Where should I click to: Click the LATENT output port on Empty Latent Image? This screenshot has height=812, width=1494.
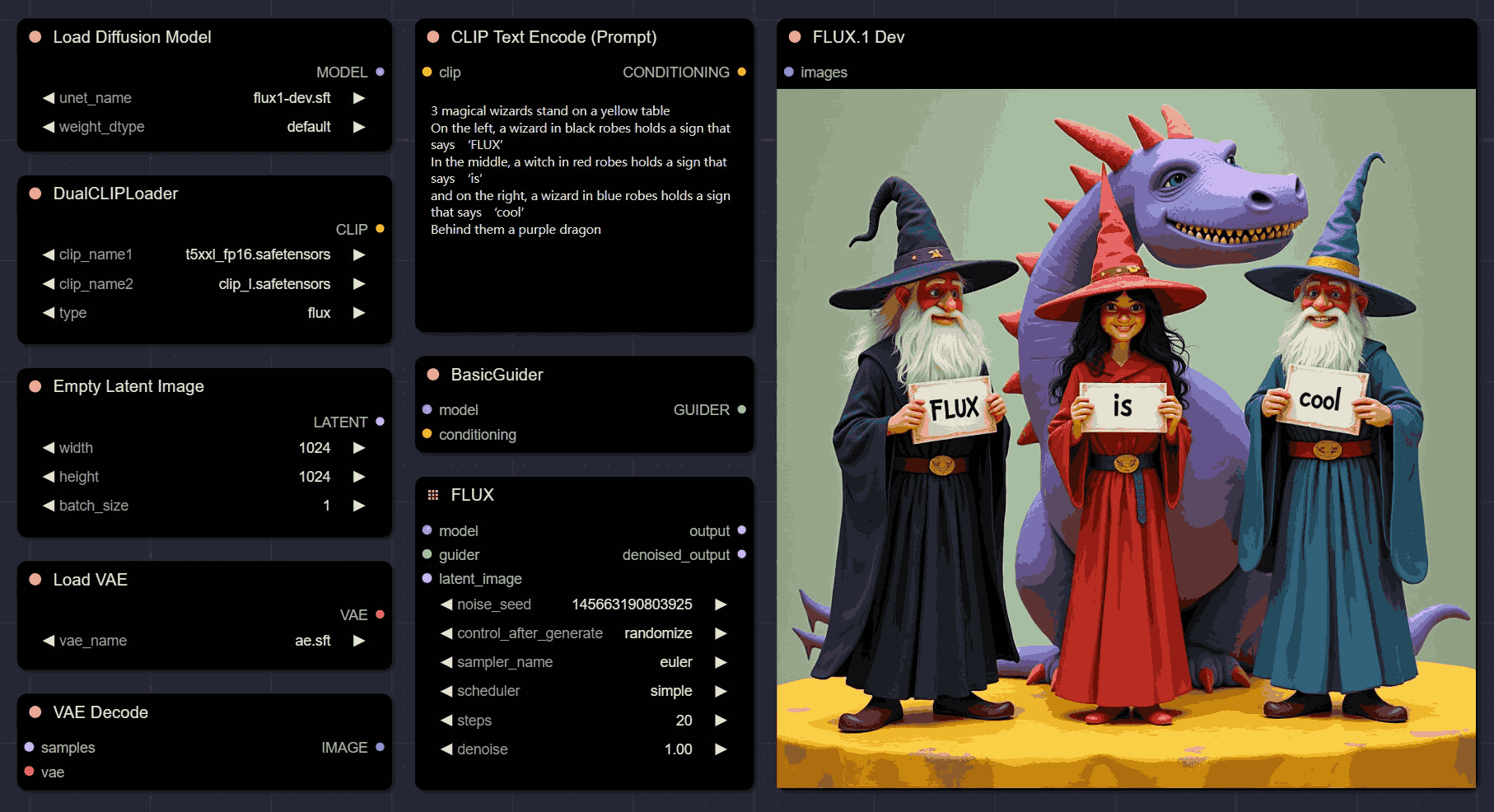[380, 422]
